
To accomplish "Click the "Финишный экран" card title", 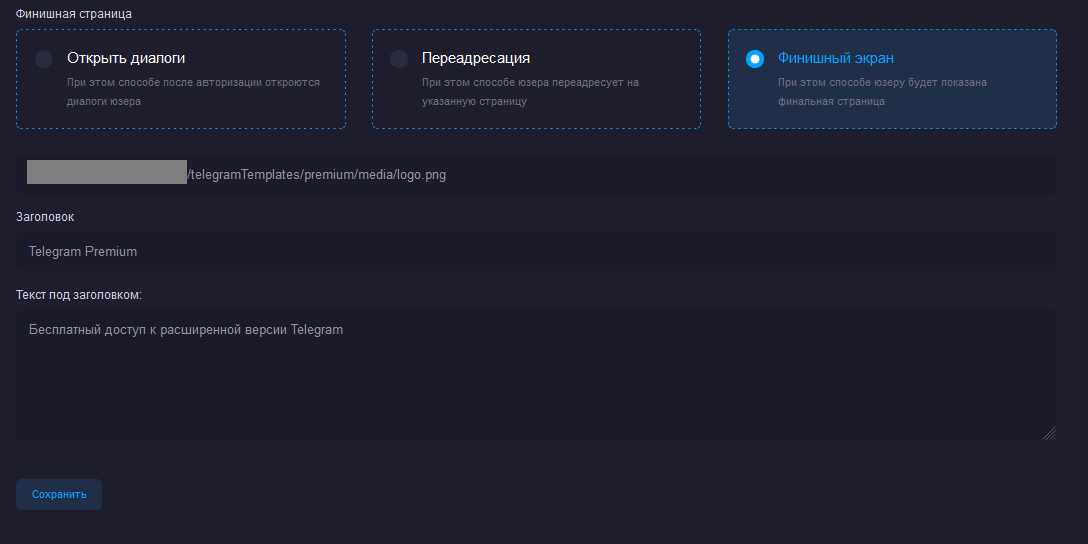I will [x=835, y=58].
